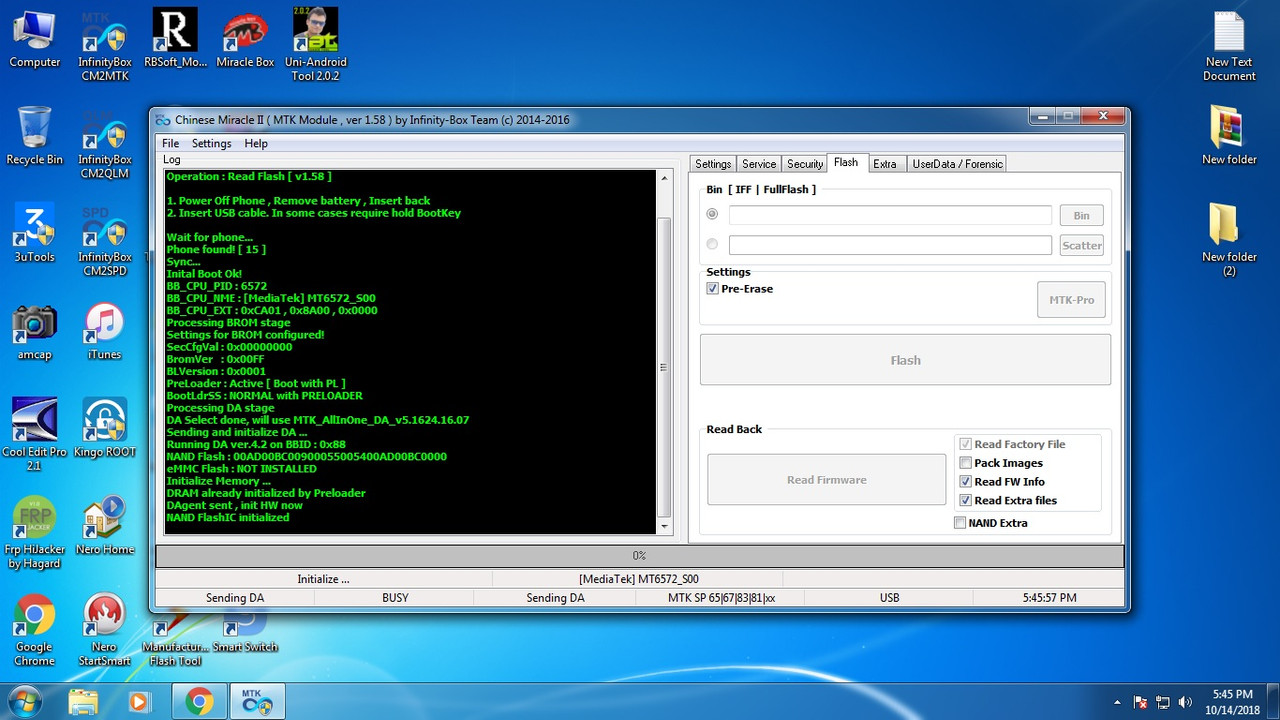Click the Read Firmware button

pyautogui.click(x=827, y=480)
